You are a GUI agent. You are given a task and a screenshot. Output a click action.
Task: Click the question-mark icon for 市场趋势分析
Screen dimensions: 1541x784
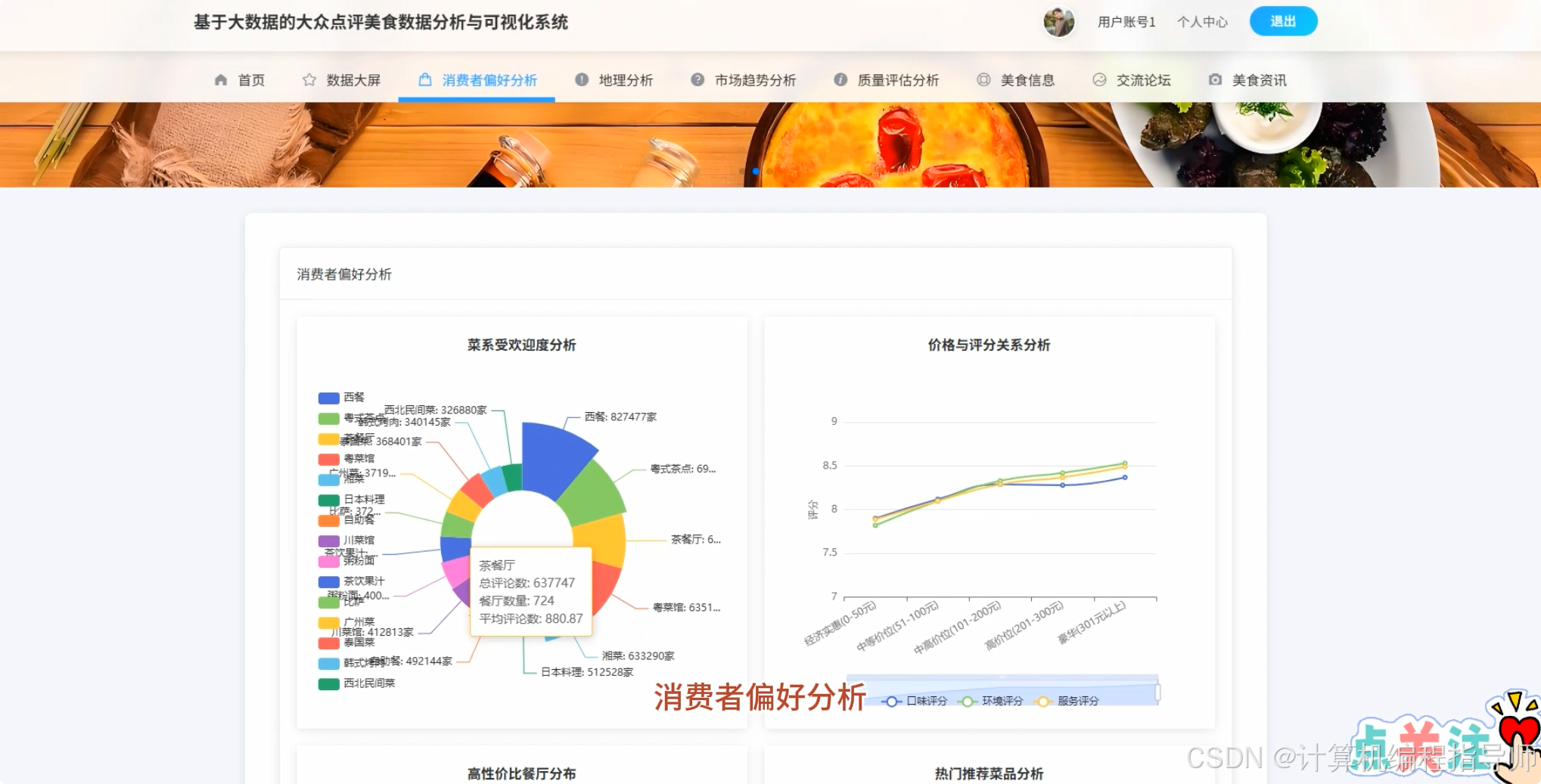point(697,79)
